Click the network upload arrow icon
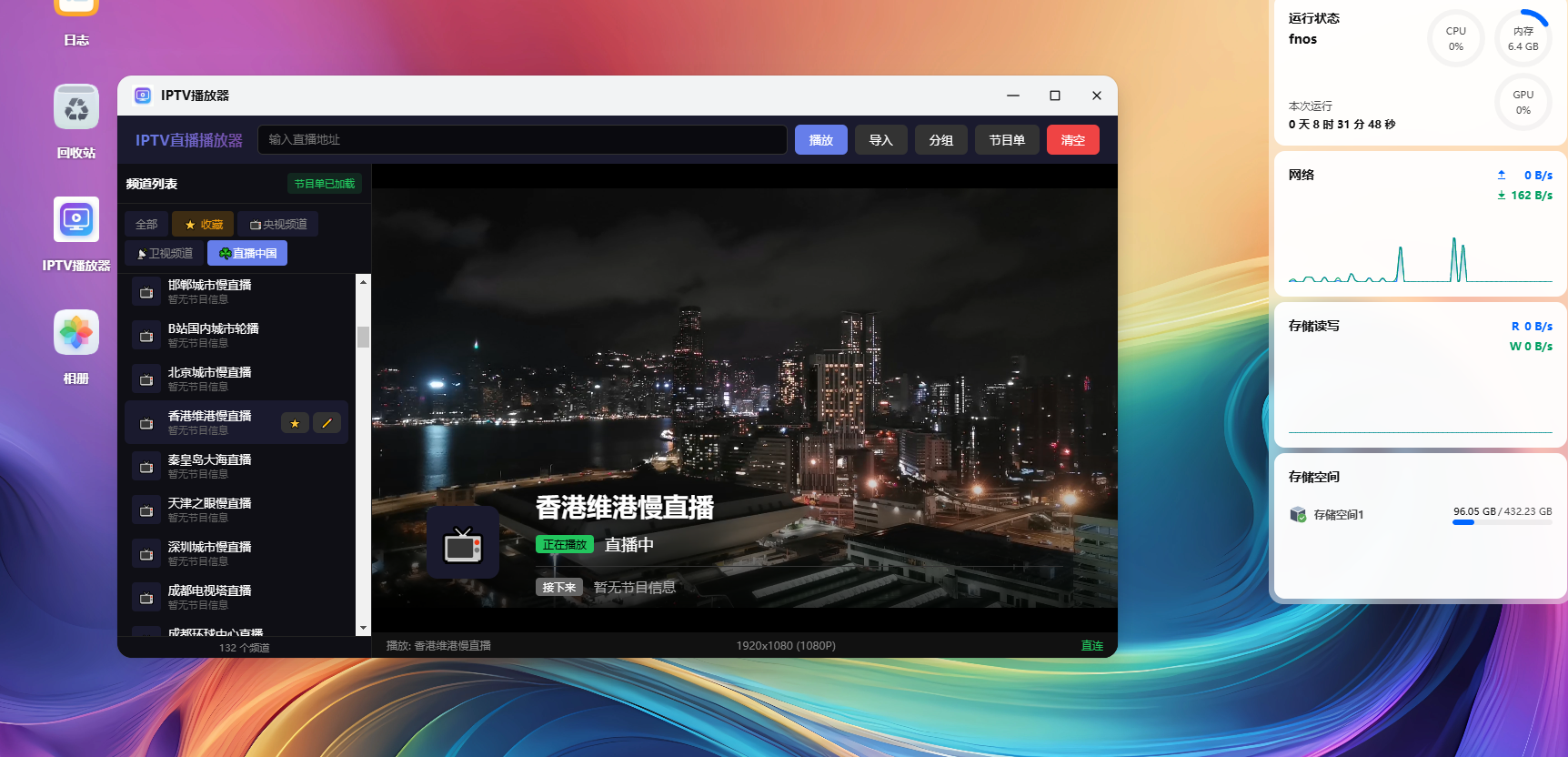The width and height of the screenshot is (1568, 757). [1502, 175]
